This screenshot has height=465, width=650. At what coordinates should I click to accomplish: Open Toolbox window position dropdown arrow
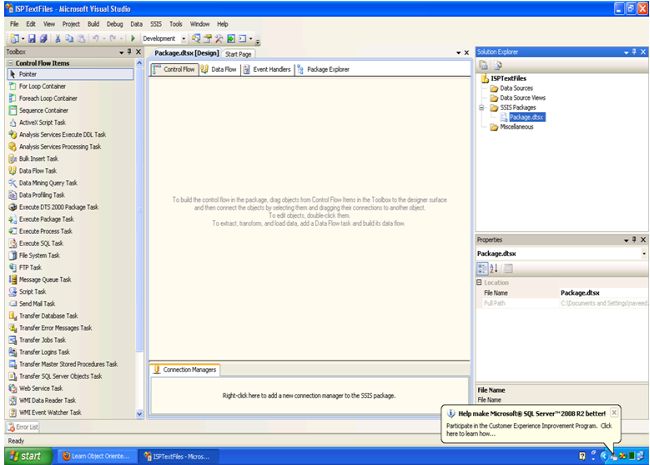(x=121, y=53)
